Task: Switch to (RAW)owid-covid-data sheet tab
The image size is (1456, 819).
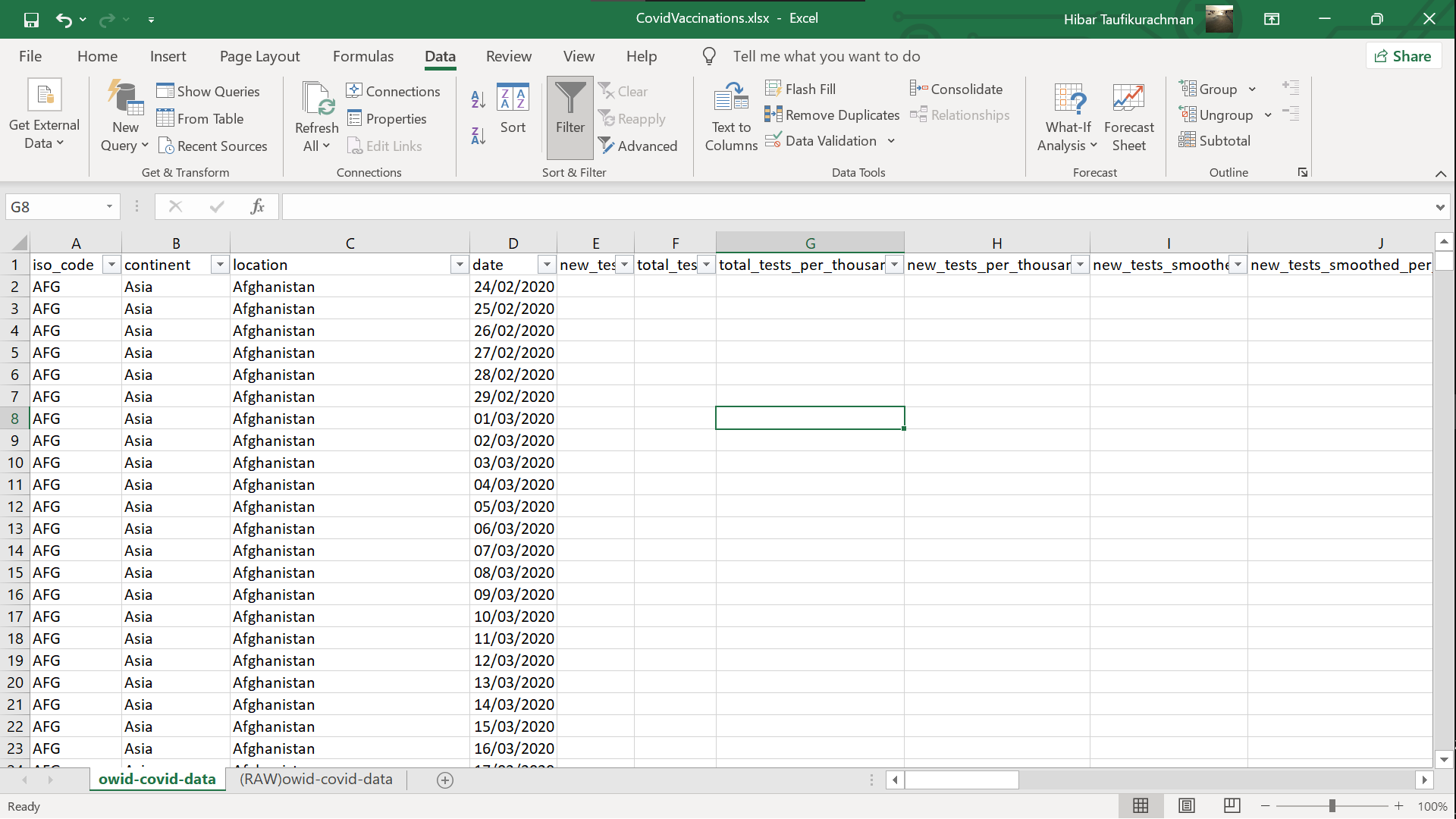Action: tap(315, 779)
